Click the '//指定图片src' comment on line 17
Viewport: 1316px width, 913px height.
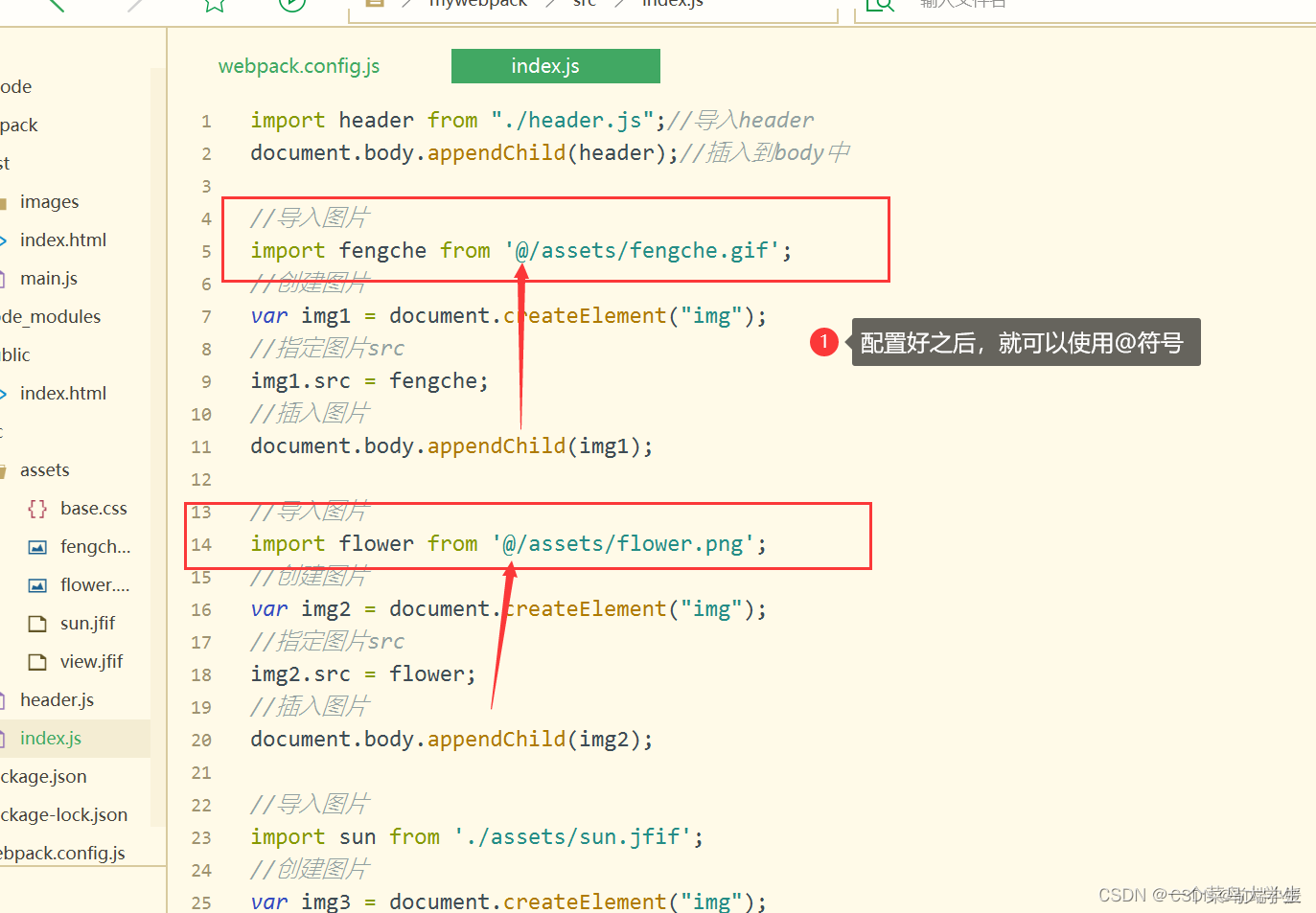(x=327, y=642)
